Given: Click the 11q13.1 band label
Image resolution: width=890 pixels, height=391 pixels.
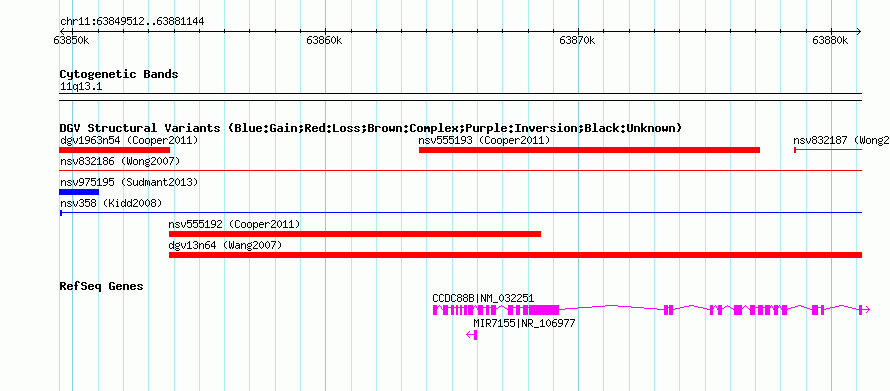Looking at the screenshot, I should (x=81, y=87).
